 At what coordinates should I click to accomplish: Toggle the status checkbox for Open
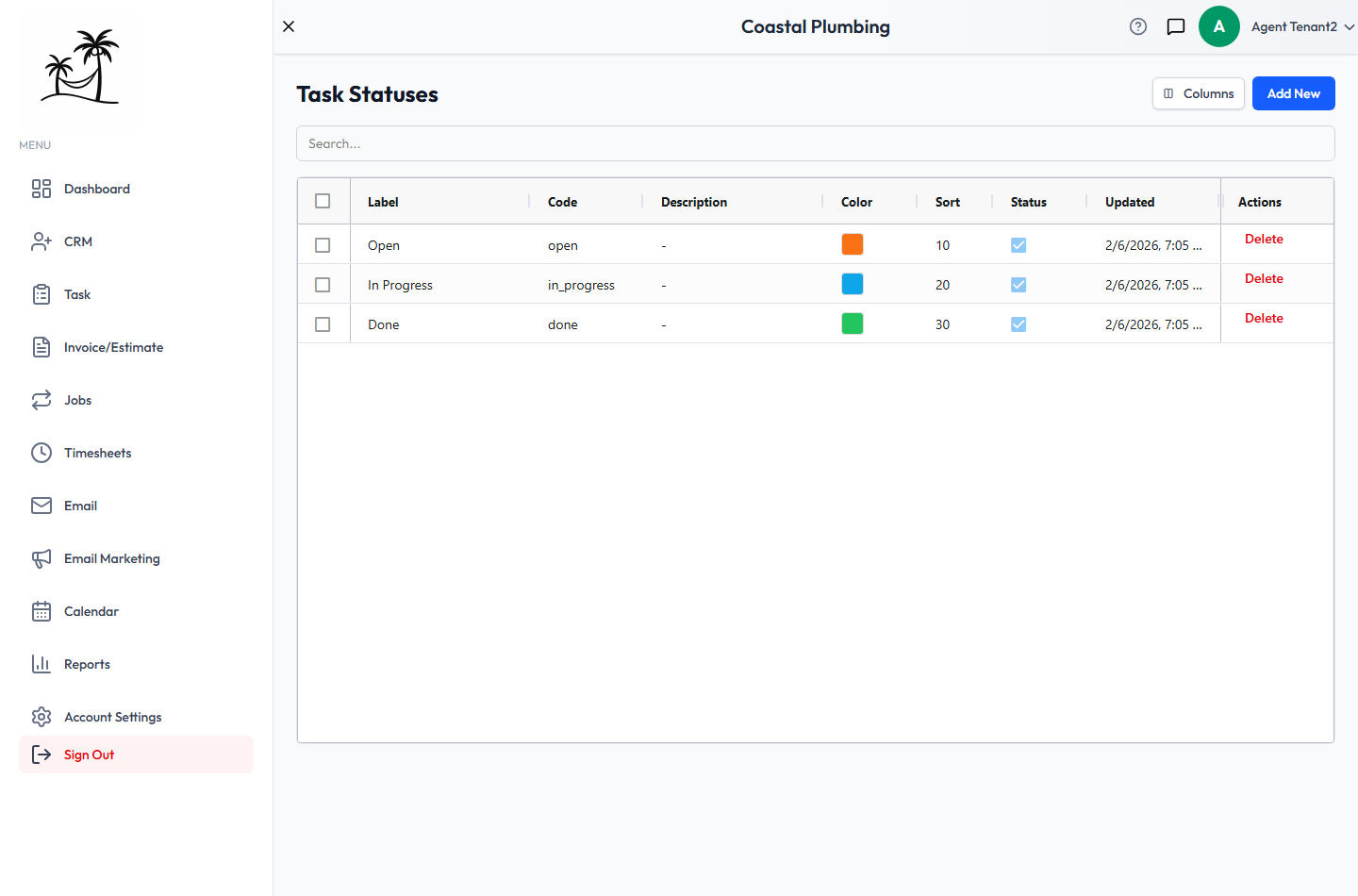1018,245
